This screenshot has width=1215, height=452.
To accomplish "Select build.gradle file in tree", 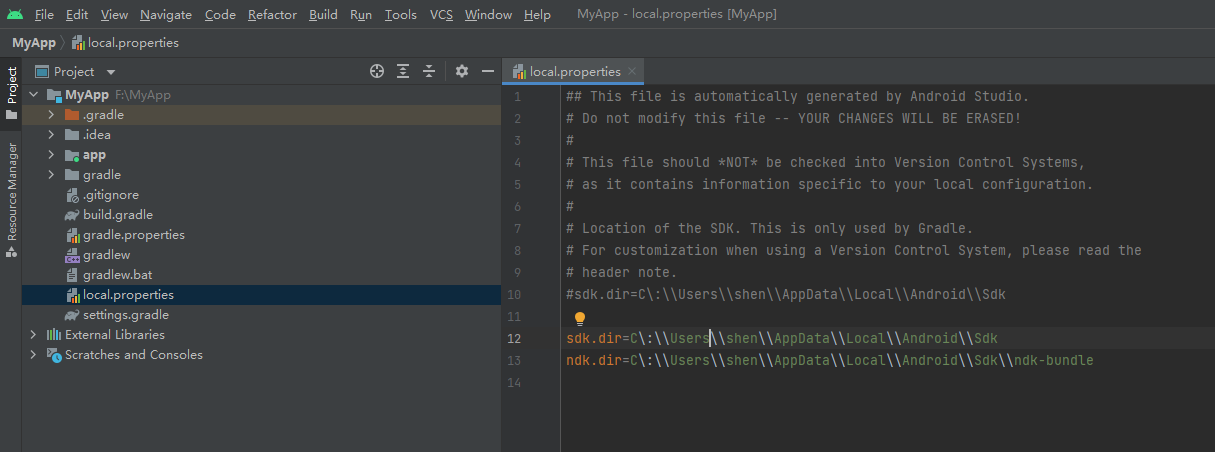I will click(x=261, y=215).
